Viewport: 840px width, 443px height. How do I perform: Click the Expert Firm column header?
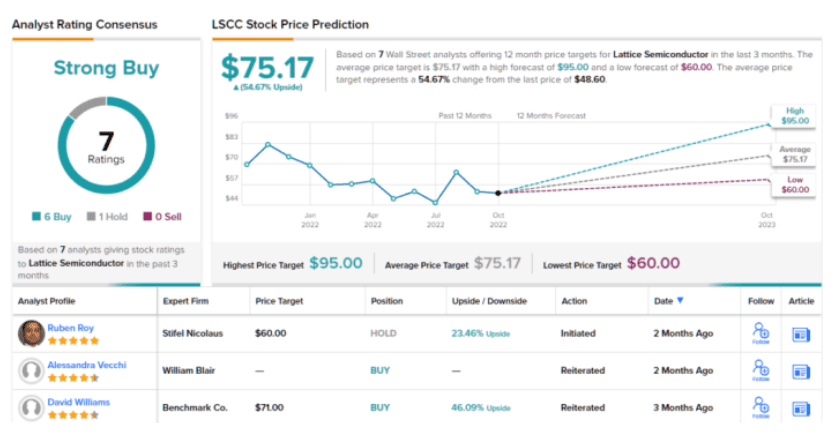point(187,300)
